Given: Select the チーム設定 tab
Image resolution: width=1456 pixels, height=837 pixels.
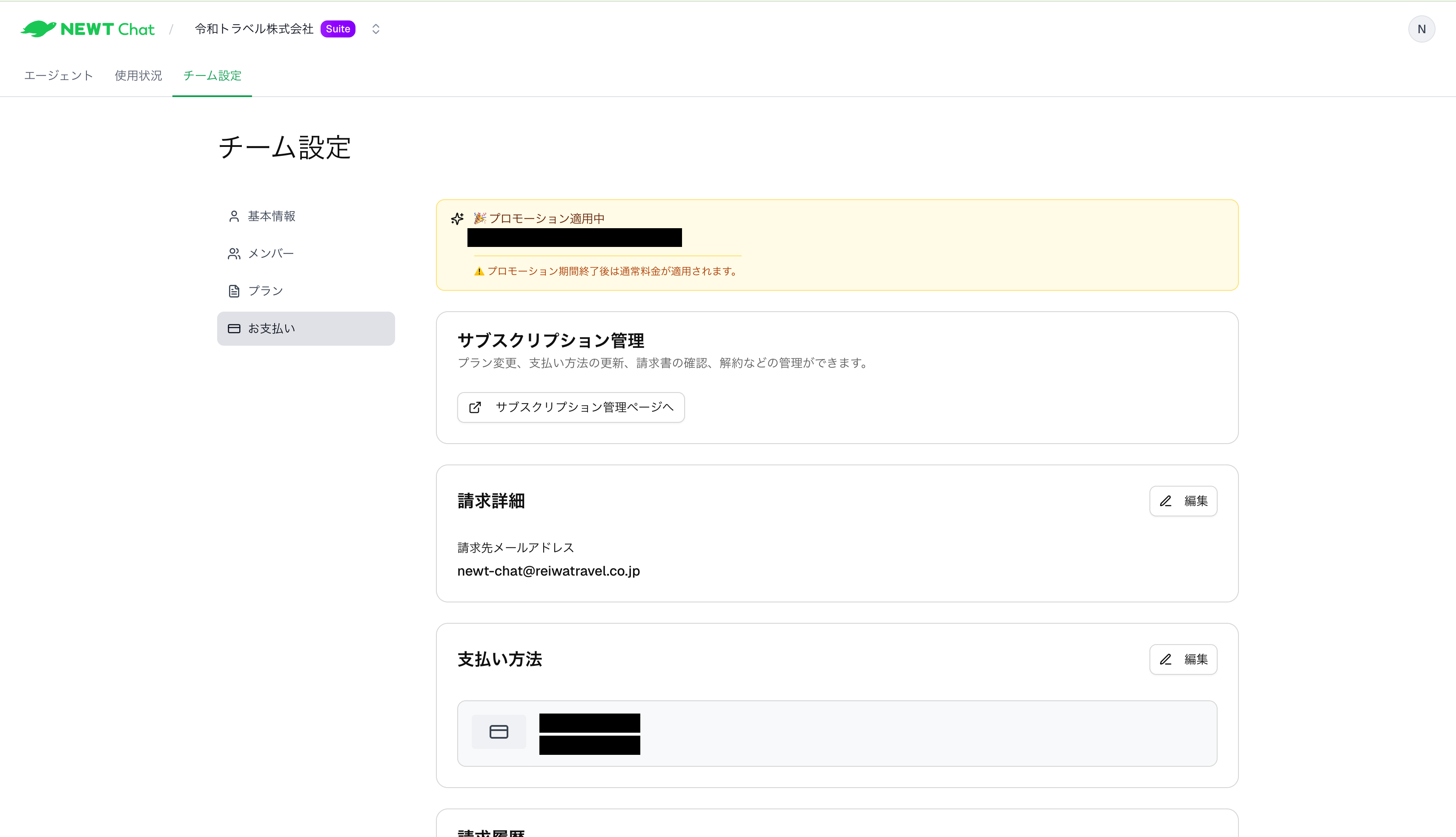Looking at the screenshot, I should (x=212, y=75).
